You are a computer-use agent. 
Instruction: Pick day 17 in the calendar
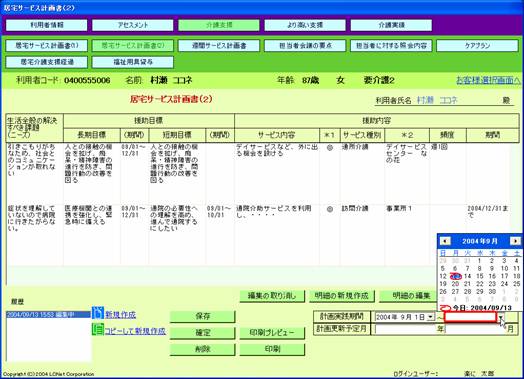click(x=504, y=276)
